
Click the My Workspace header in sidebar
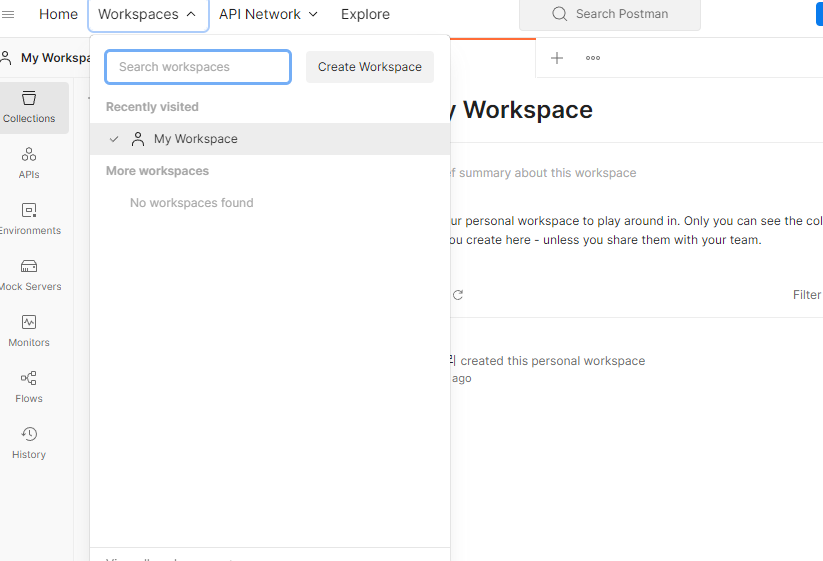click(46, 58)
